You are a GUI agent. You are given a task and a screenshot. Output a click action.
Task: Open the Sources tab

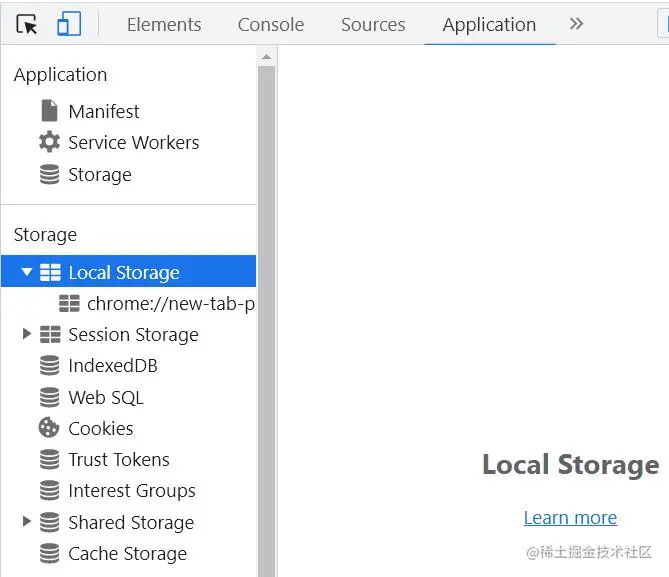[x=373, y=25]
